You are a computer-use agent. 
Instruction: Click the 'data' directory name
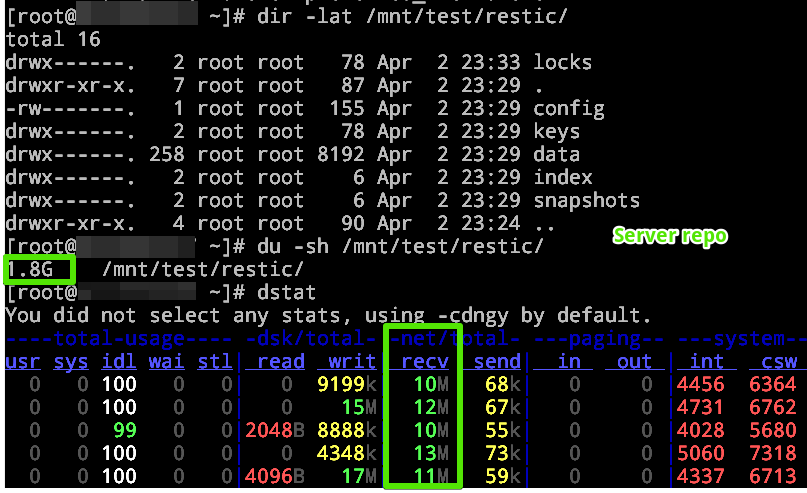click(x=556, y=154)
